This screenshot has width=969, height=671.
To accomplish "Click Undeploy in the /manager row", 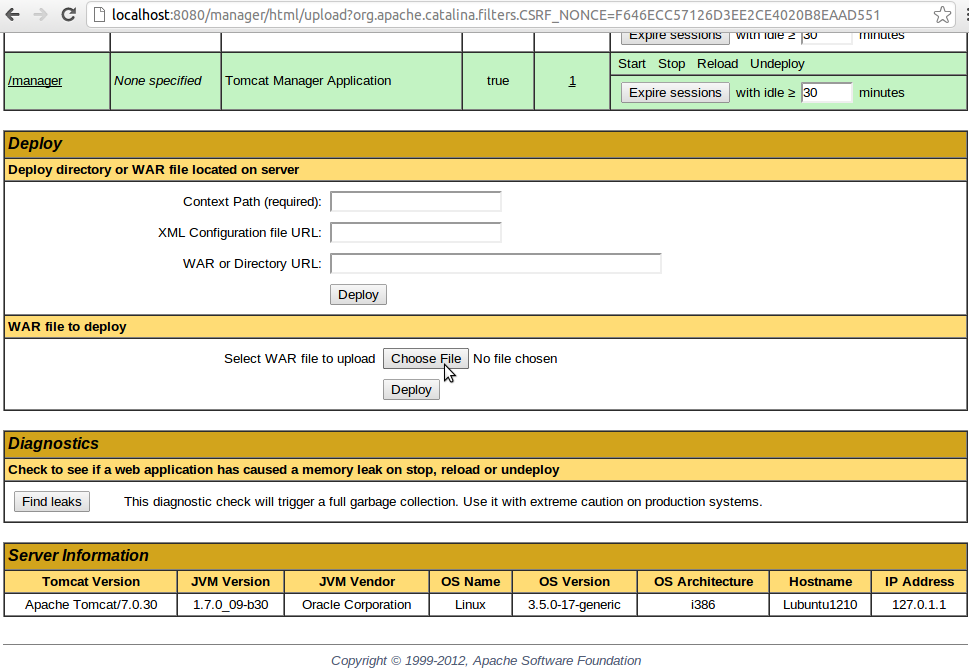I will point(777,64).
